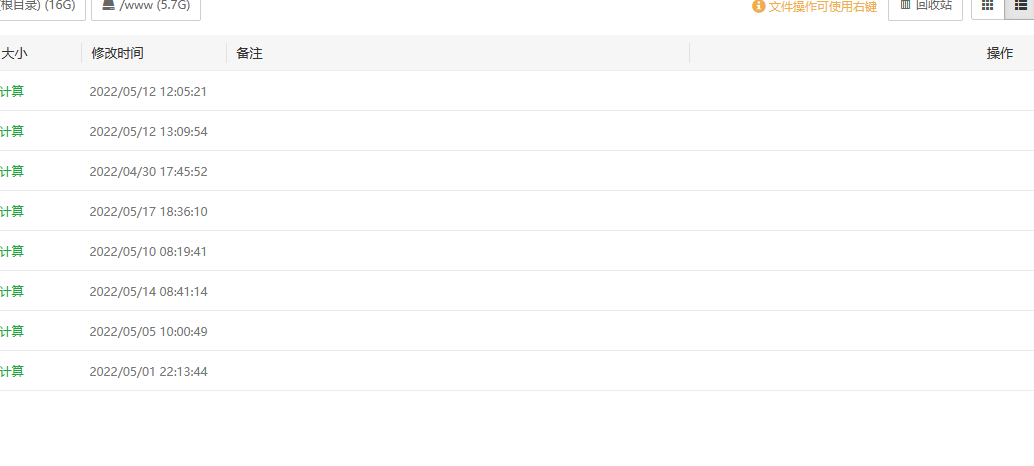Click 计算 for the 2022/05/01 22:13:44 row
Screen dimensions: 1034x466
coord(11,372)
